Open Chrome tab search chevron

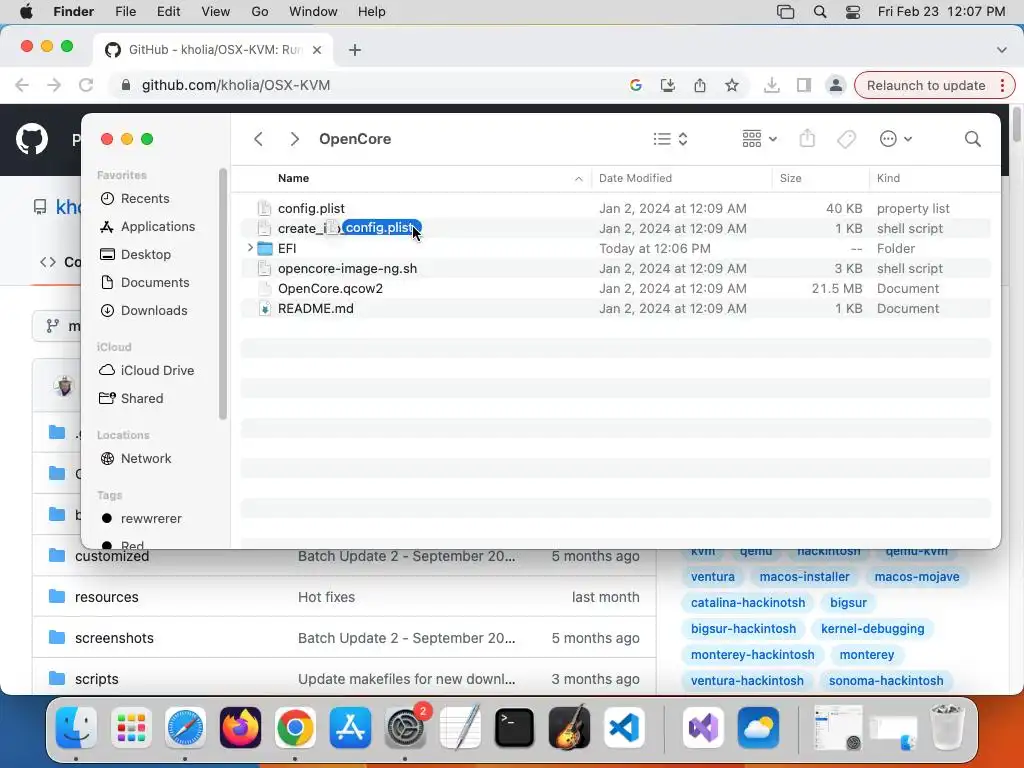tap(1002, 50)
